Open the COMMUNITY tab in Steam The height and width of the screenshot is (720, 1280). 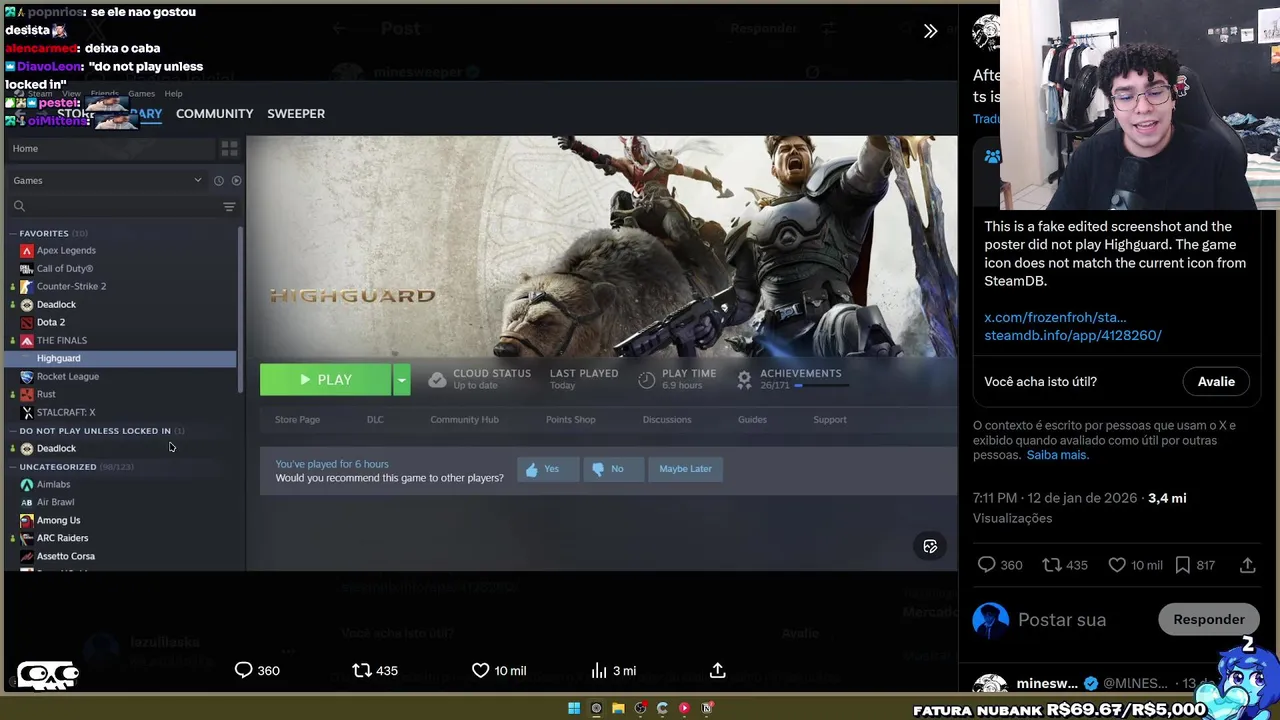(214, 114)
